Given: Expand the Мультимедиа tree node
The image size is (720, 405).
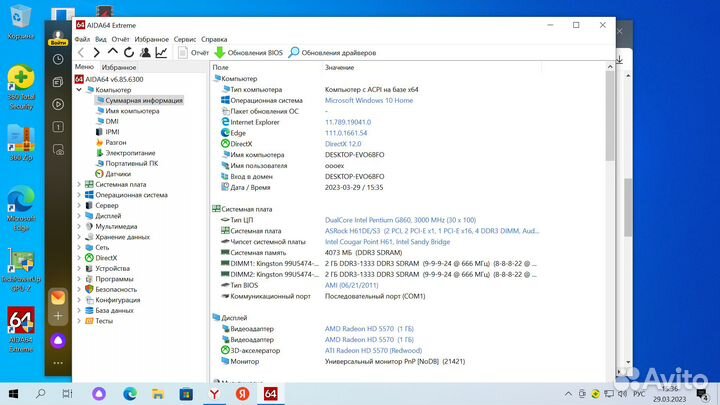Looking at the screenshot, I should click(79, 226).
